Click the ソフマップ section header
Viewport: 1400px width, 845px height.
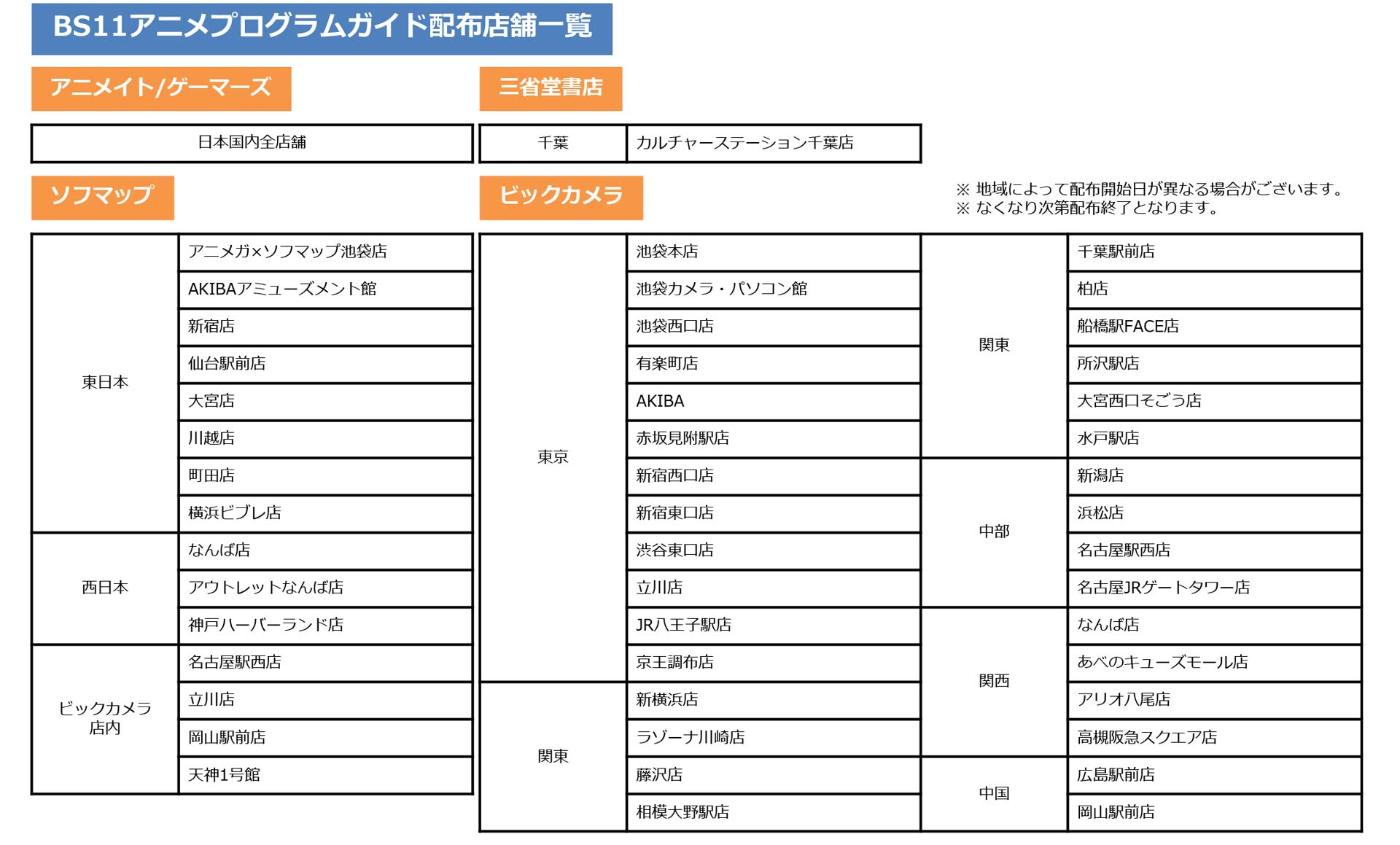[x=102, y=197]
